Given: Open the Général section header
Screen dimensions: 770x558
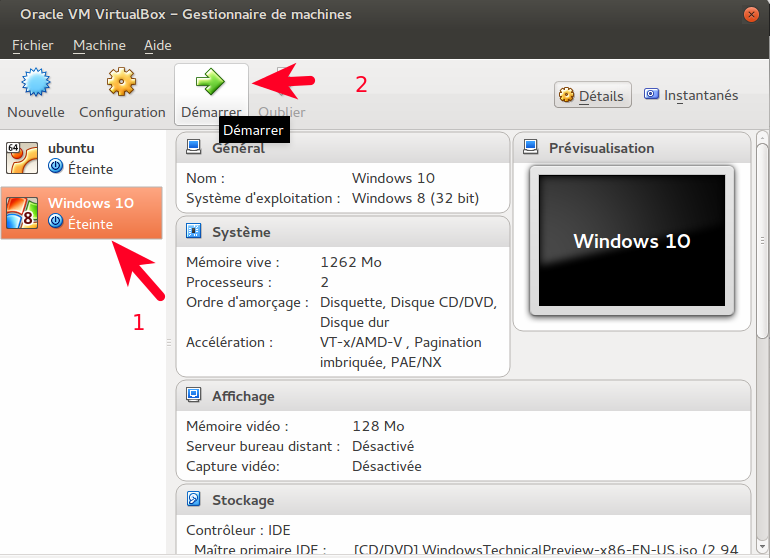Looking at the screenshot, I should [x=343, y=148].
